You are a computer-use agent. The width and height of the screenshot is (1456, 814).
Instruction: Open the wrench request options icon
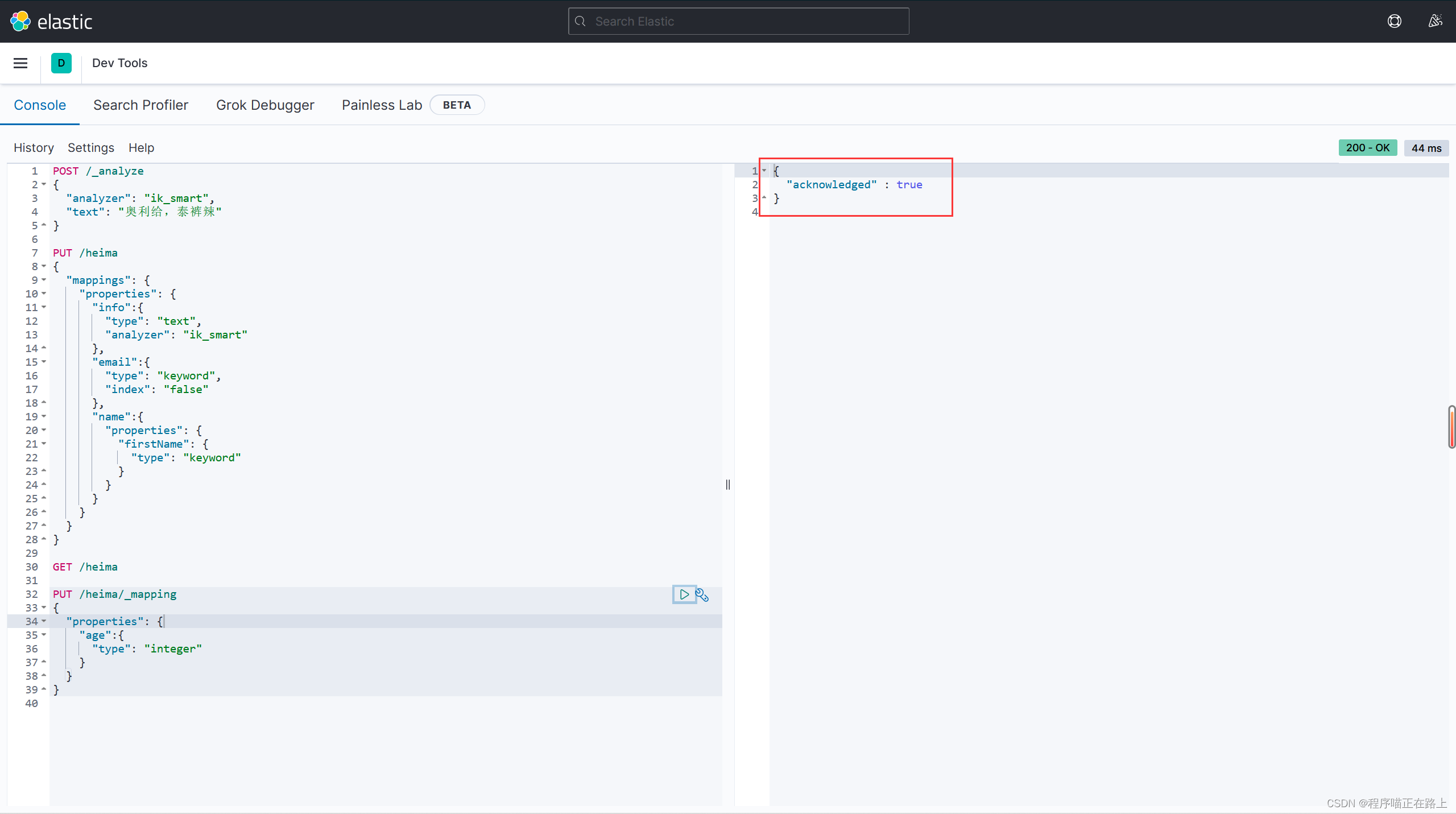coord(702,595)
